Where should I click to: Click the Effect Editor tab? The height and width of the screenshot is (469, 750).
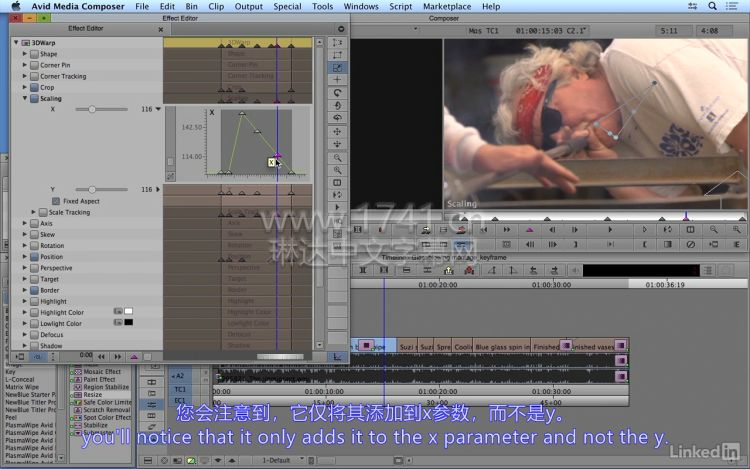point(86,29)
